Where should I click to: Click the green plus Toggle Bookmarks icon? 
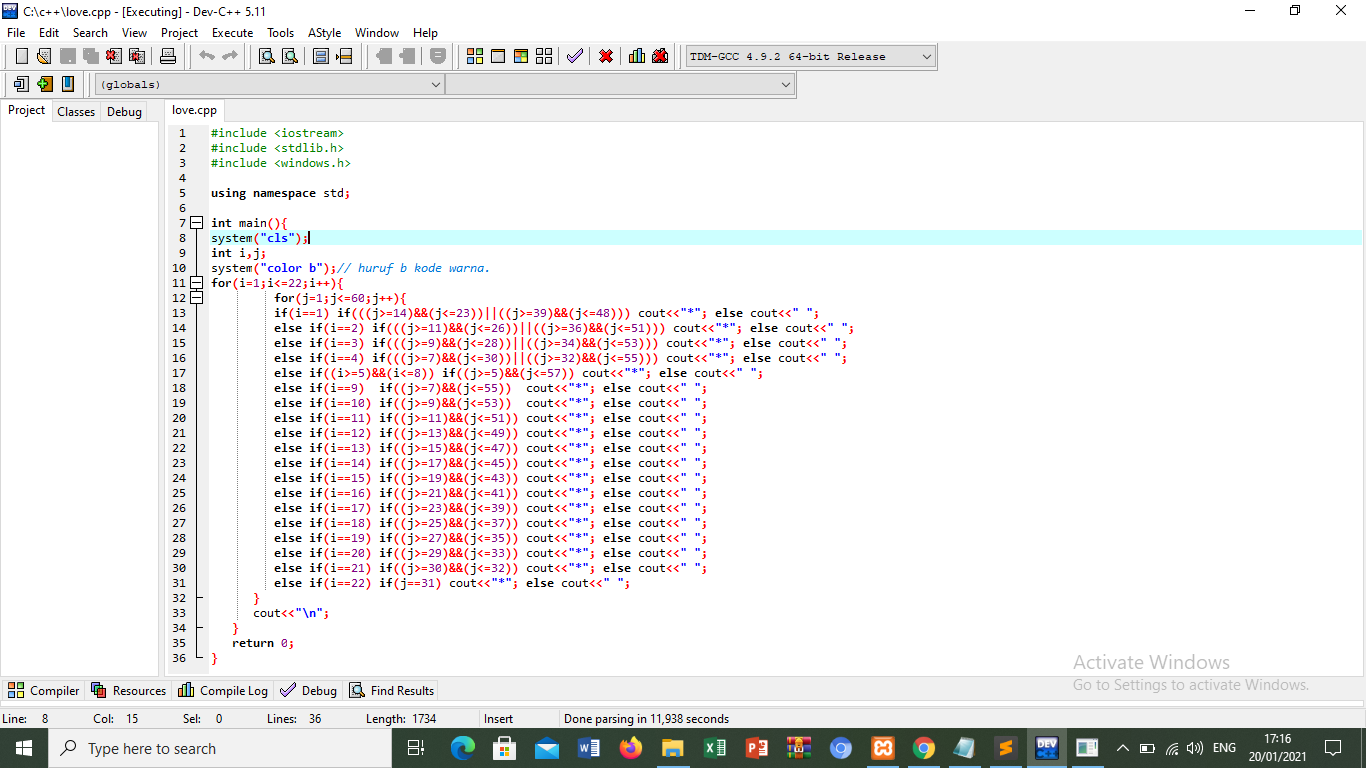click(45, 84)
